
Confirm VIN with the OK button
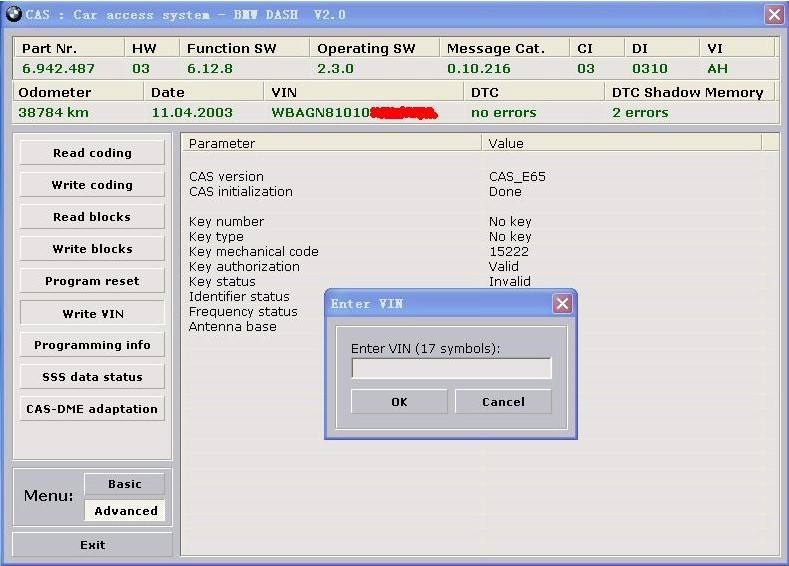pos(399,402)
